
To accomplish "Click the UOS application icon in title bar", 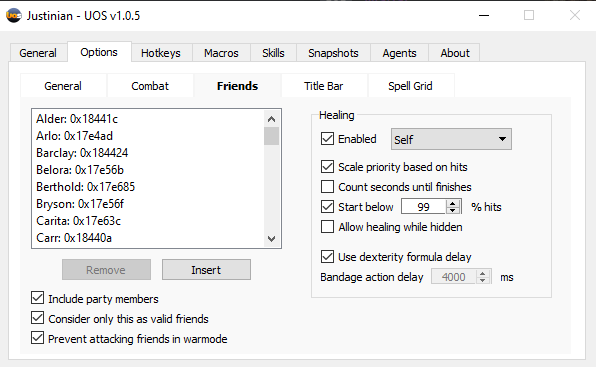I will point(14,16).
